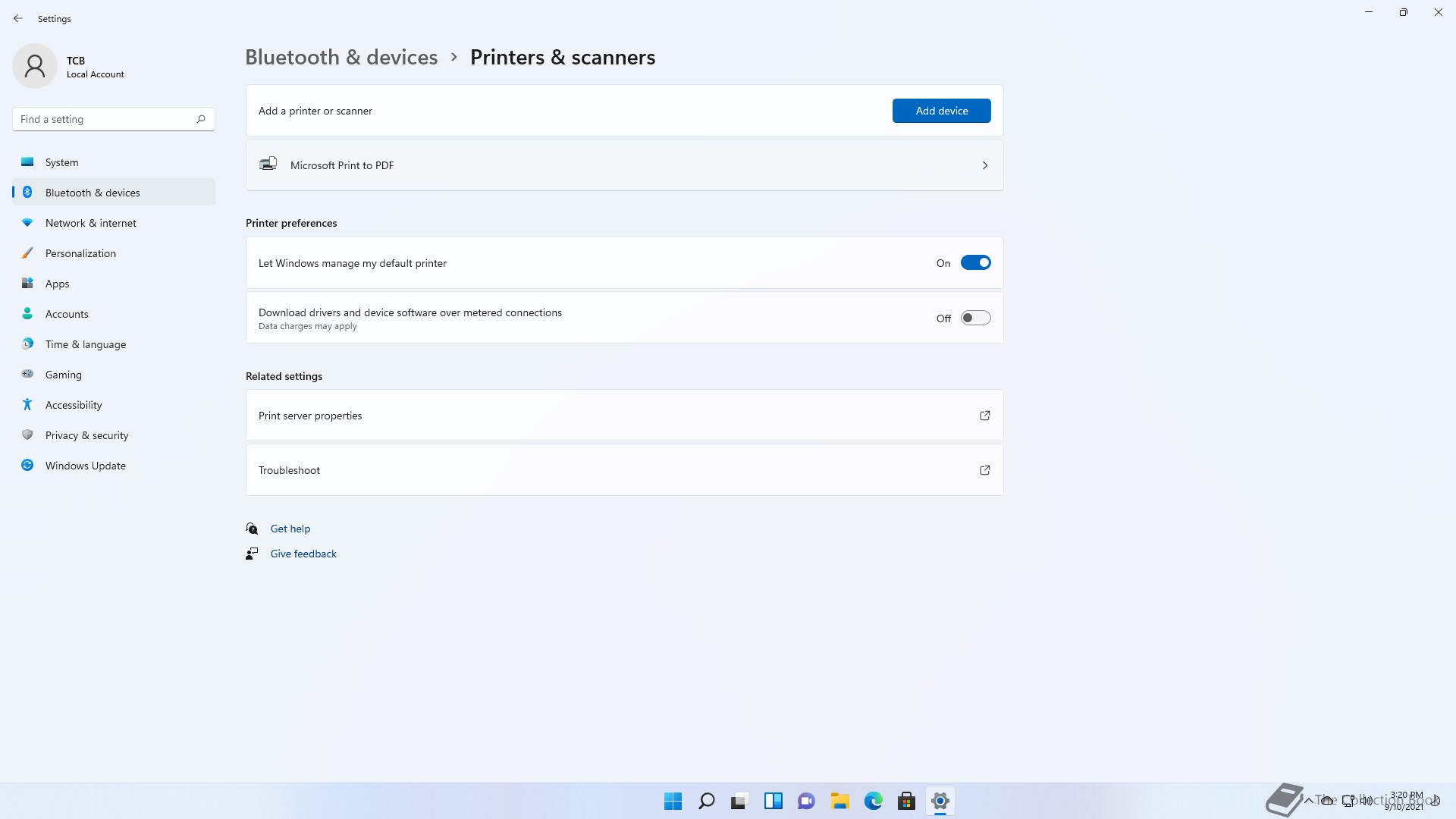Launch Microsoft Edge from taskbar
This screenshot has height=819, width=1456.
(873, 801)
